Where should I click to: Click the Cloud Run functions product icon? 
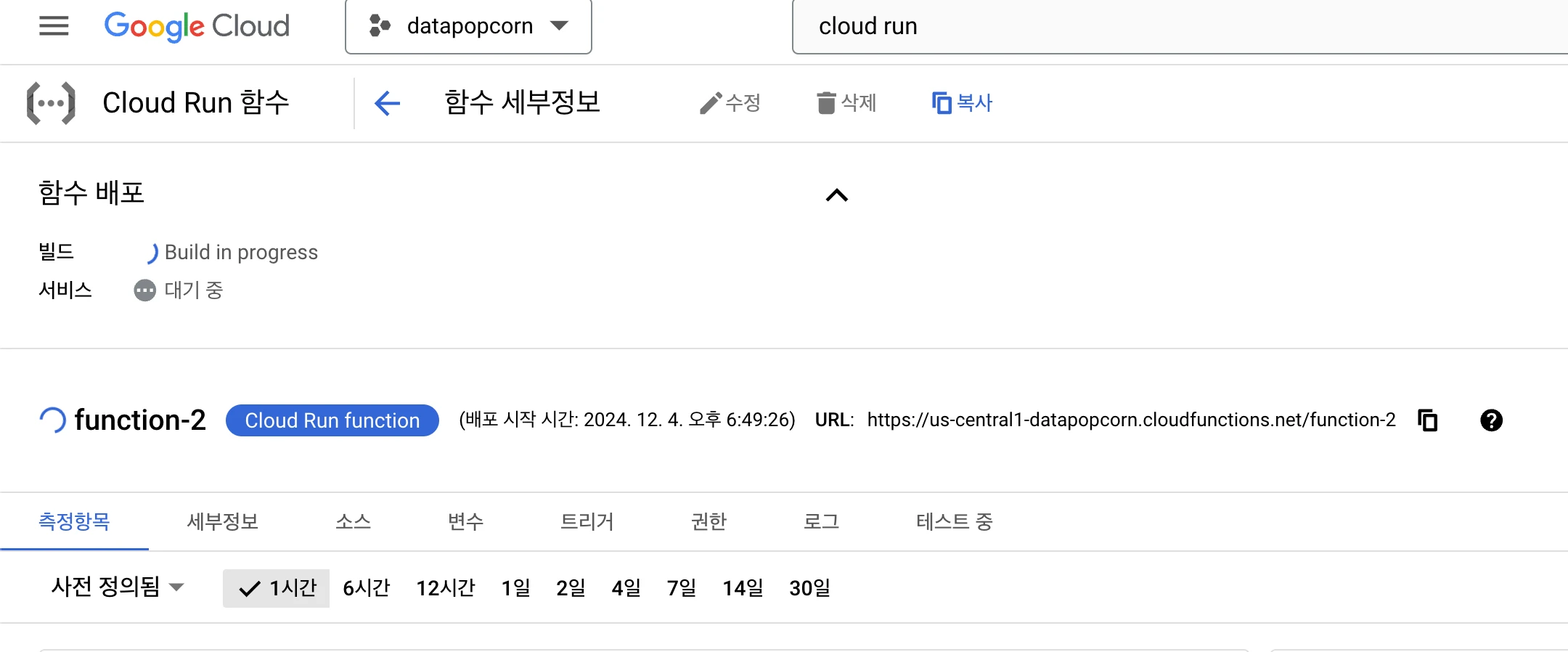point(51,103)
